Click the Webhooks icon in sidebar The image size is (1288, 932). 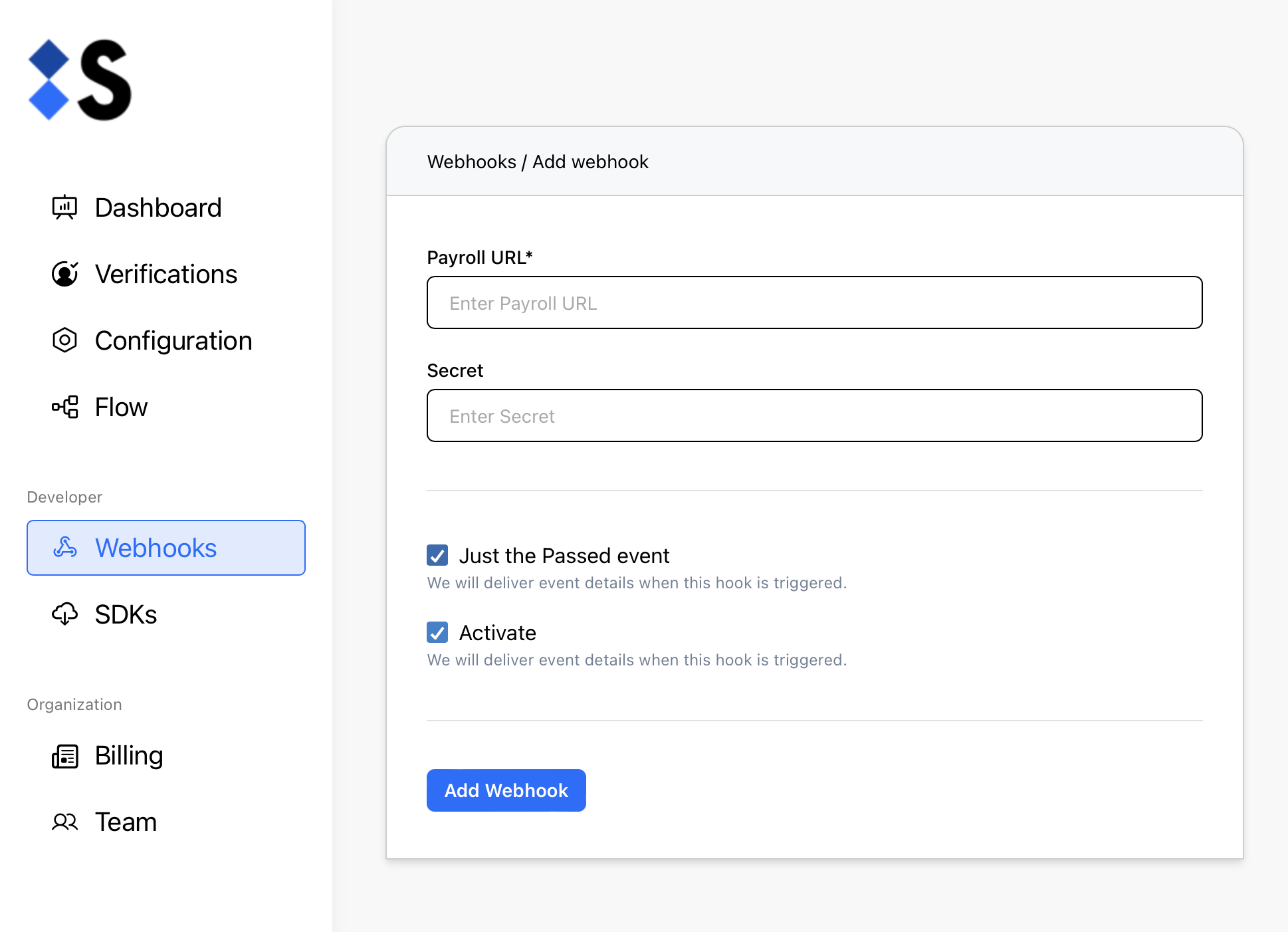[x=64, y=548]
